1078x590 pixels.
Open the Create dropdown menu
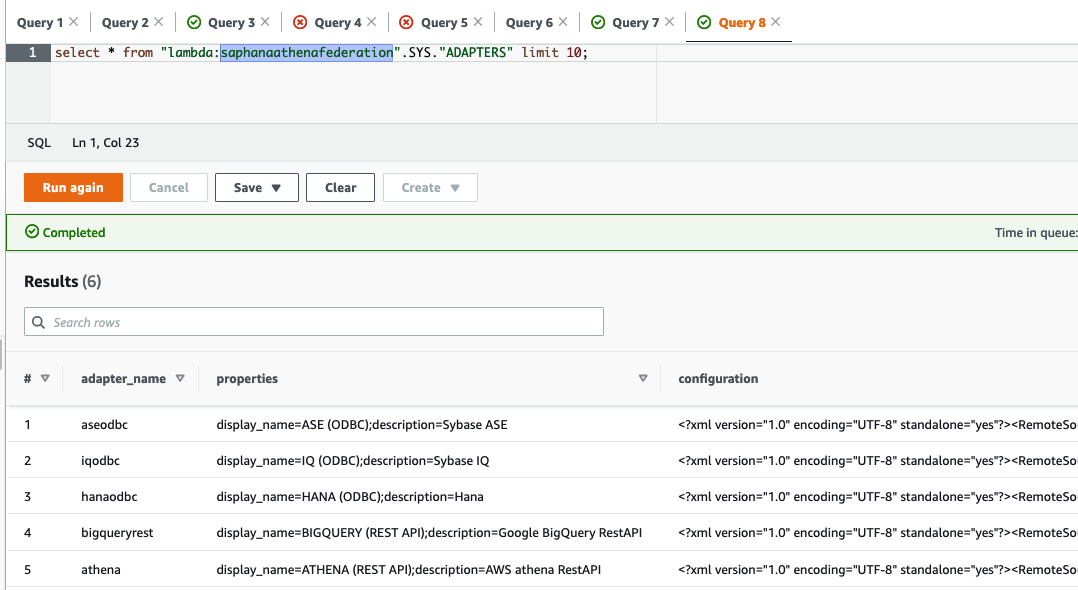430,187
